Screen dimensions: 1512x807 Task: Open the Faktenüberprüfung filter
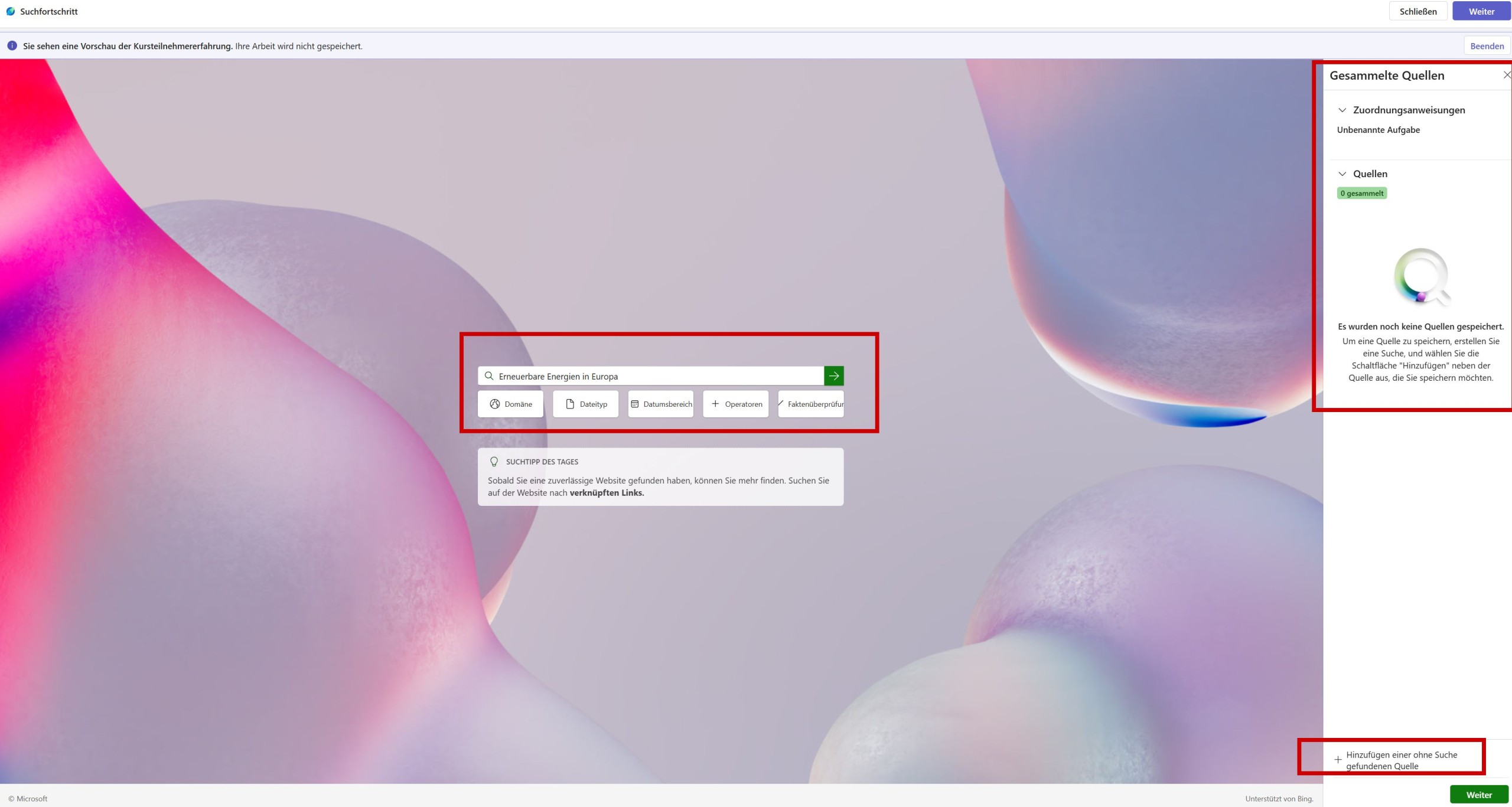click(811, 404)
